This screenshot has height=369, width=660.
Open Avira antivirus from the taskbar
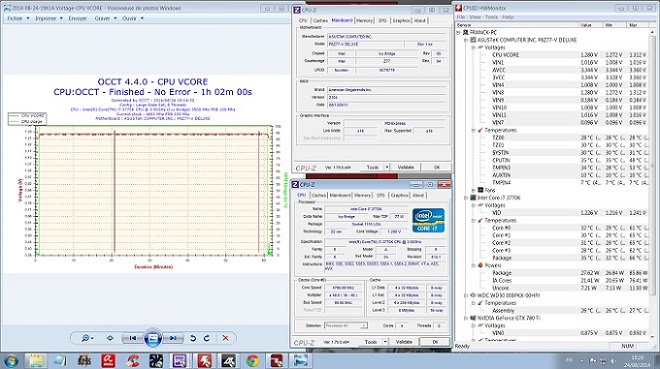point(108,361)
